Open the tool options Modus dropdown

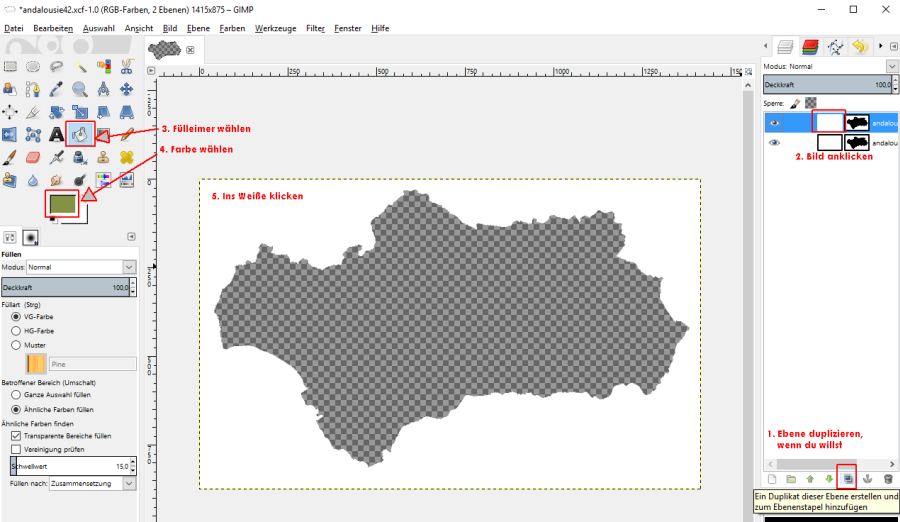tap(81, 267)
